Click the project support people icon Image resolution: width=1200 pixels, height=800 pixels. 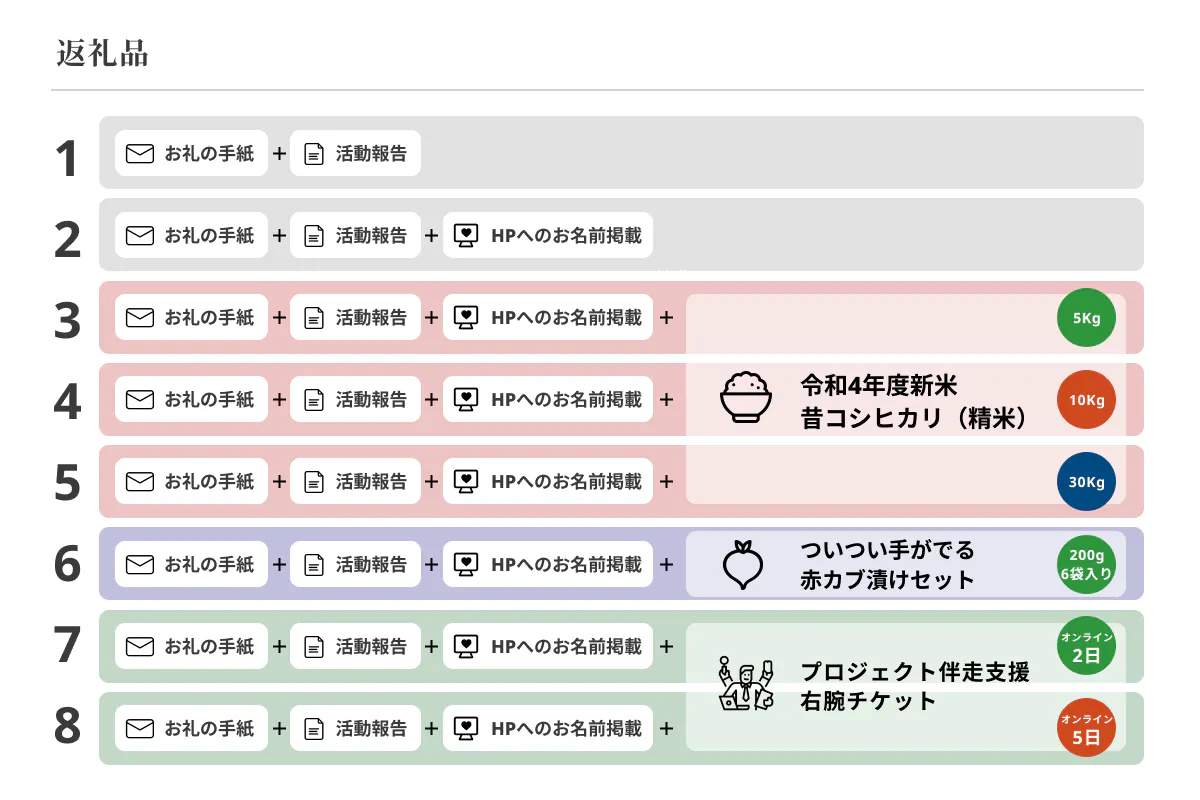pyautogui.click(x=746, y=685)
